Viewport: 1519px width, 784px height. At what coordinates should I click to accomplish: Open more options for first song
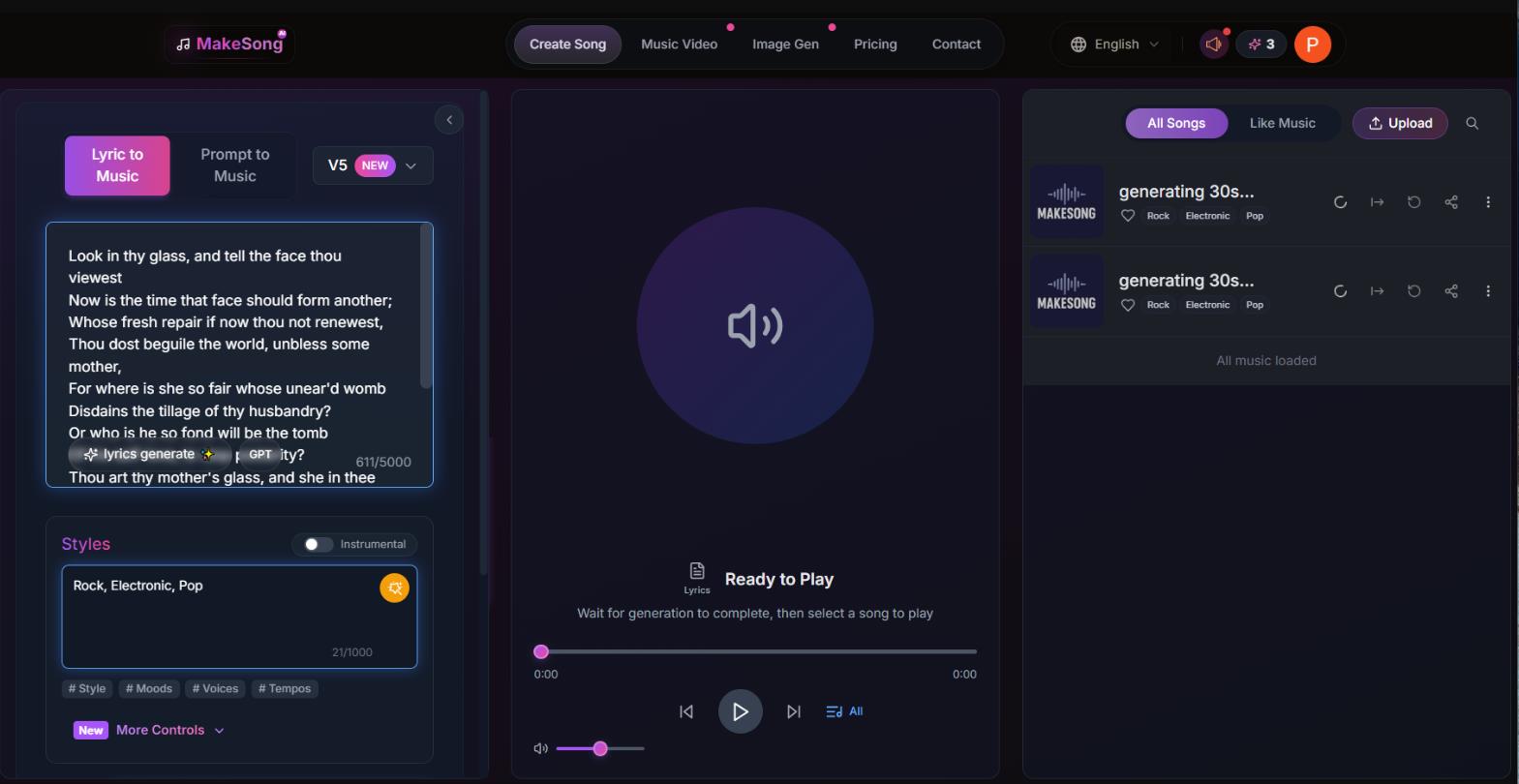(x=1488, y=202)
